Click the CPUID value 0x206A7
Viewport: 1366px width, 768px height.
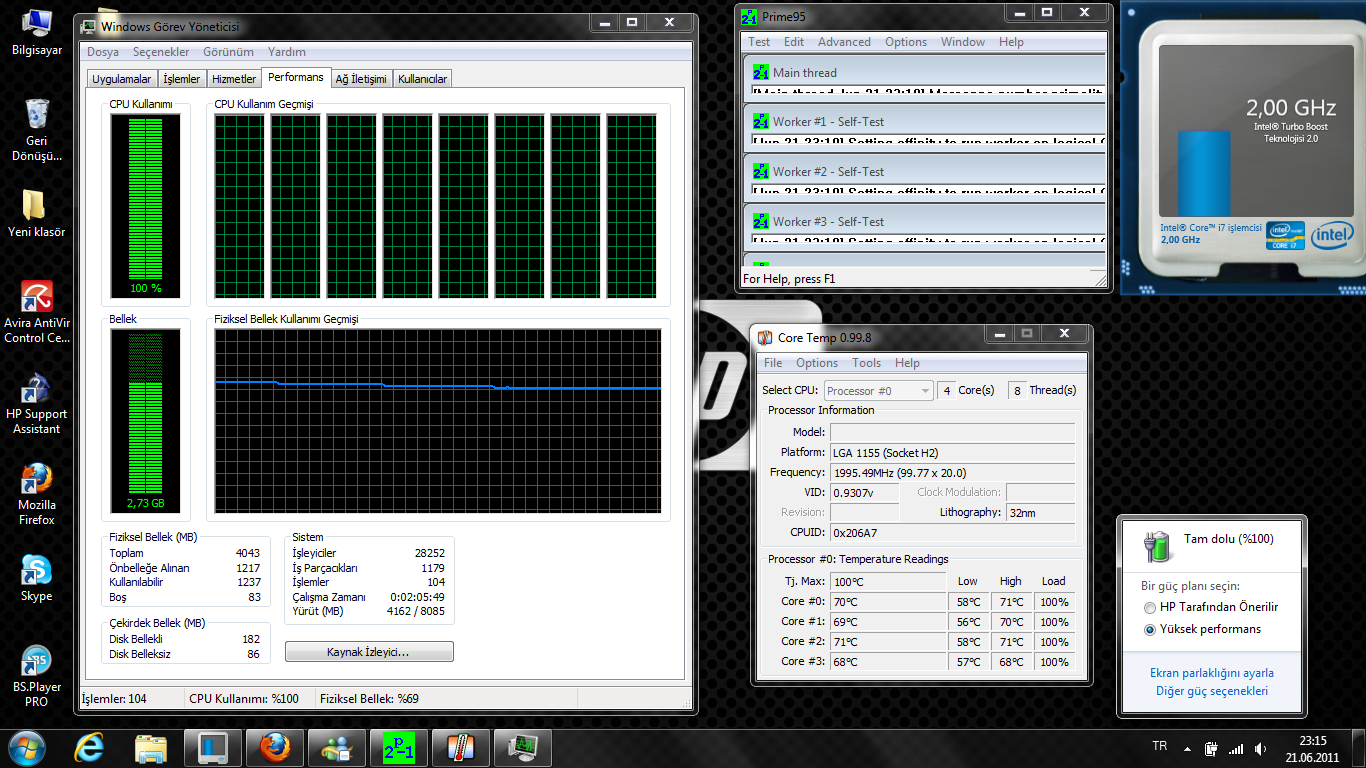953,533
